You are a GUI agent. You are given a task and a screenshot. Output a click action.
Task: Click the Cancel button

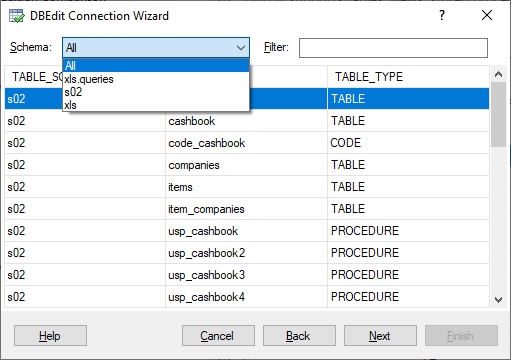point(218,336)
